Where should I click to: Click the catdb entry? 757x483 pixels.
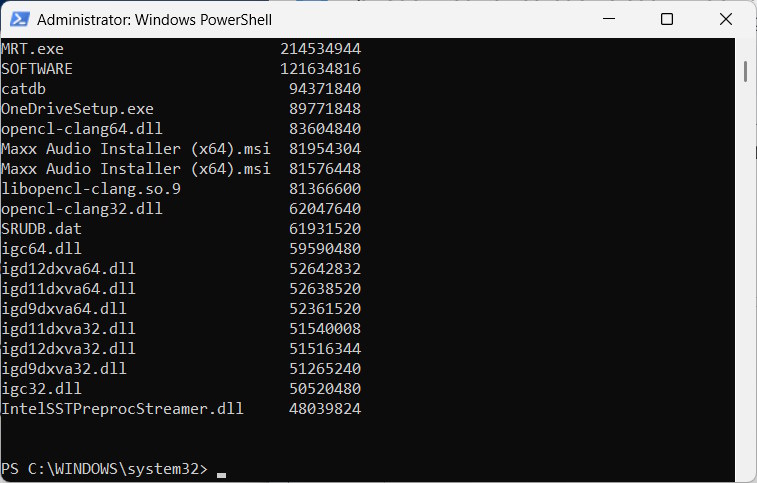point(24,89)
